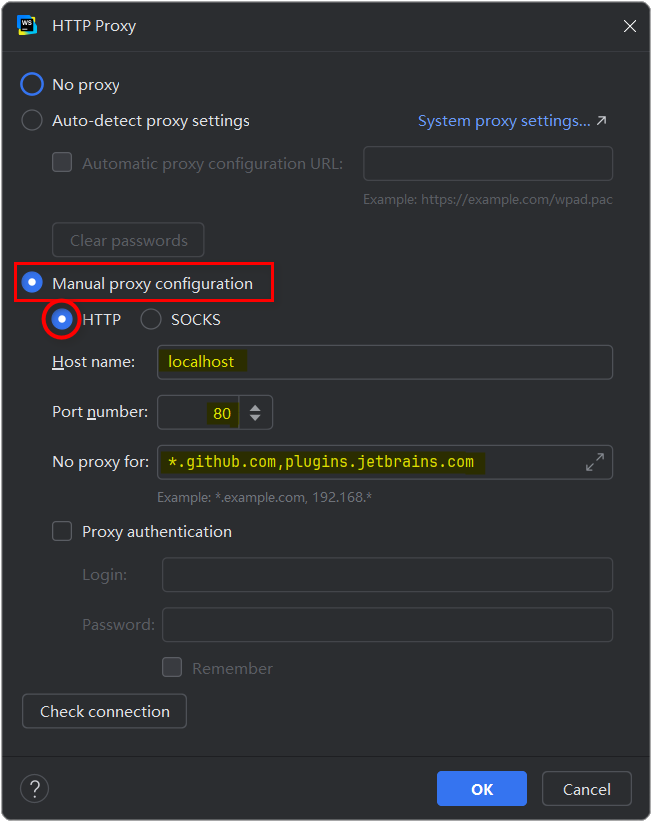Click the Check connection button
The height and width of the screenshot is (822, 651).
[104, 712]
